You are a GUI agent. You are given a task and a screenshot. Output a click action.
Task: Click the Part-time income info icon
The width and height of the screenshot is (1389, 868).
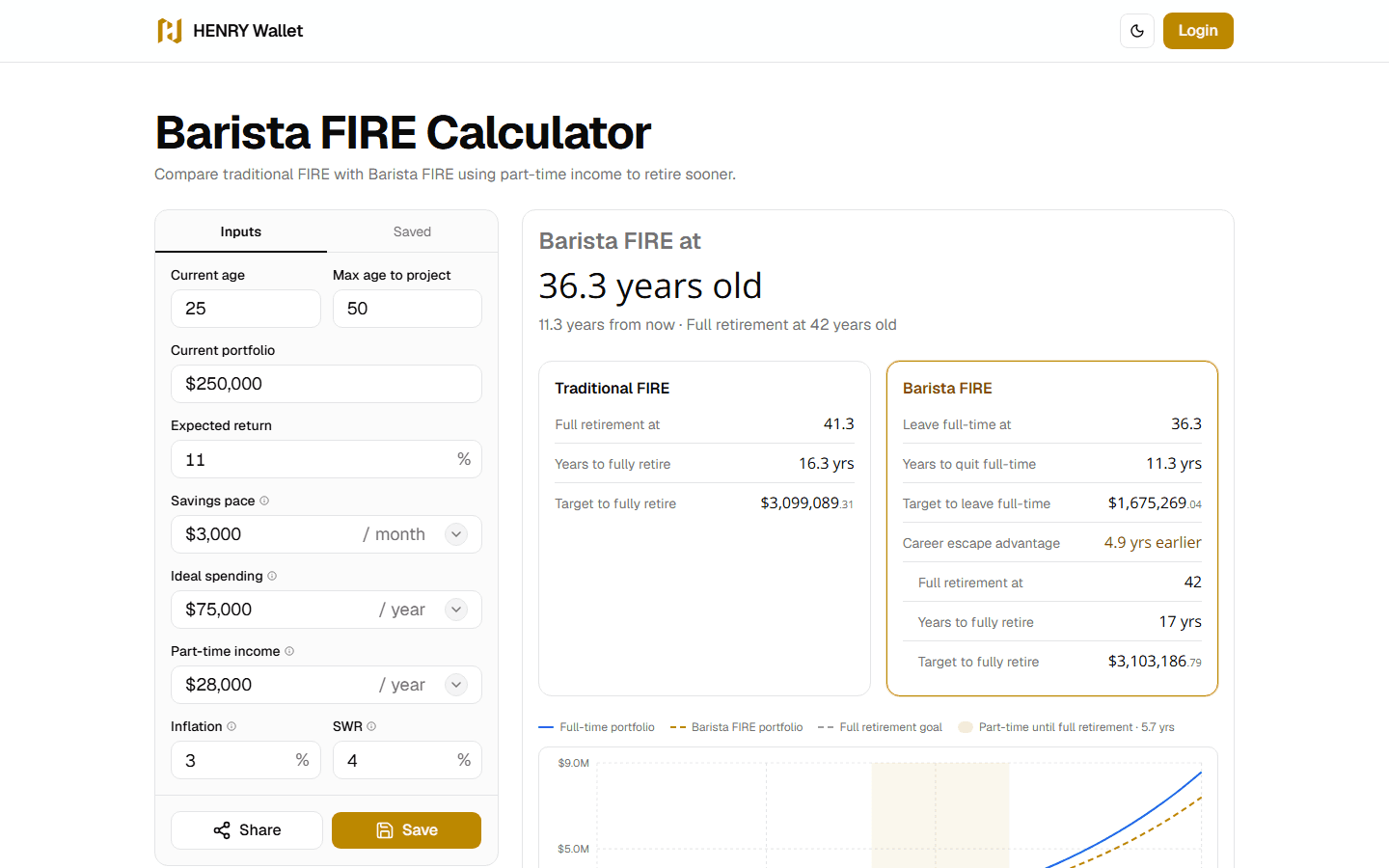[x=289, y=651]
